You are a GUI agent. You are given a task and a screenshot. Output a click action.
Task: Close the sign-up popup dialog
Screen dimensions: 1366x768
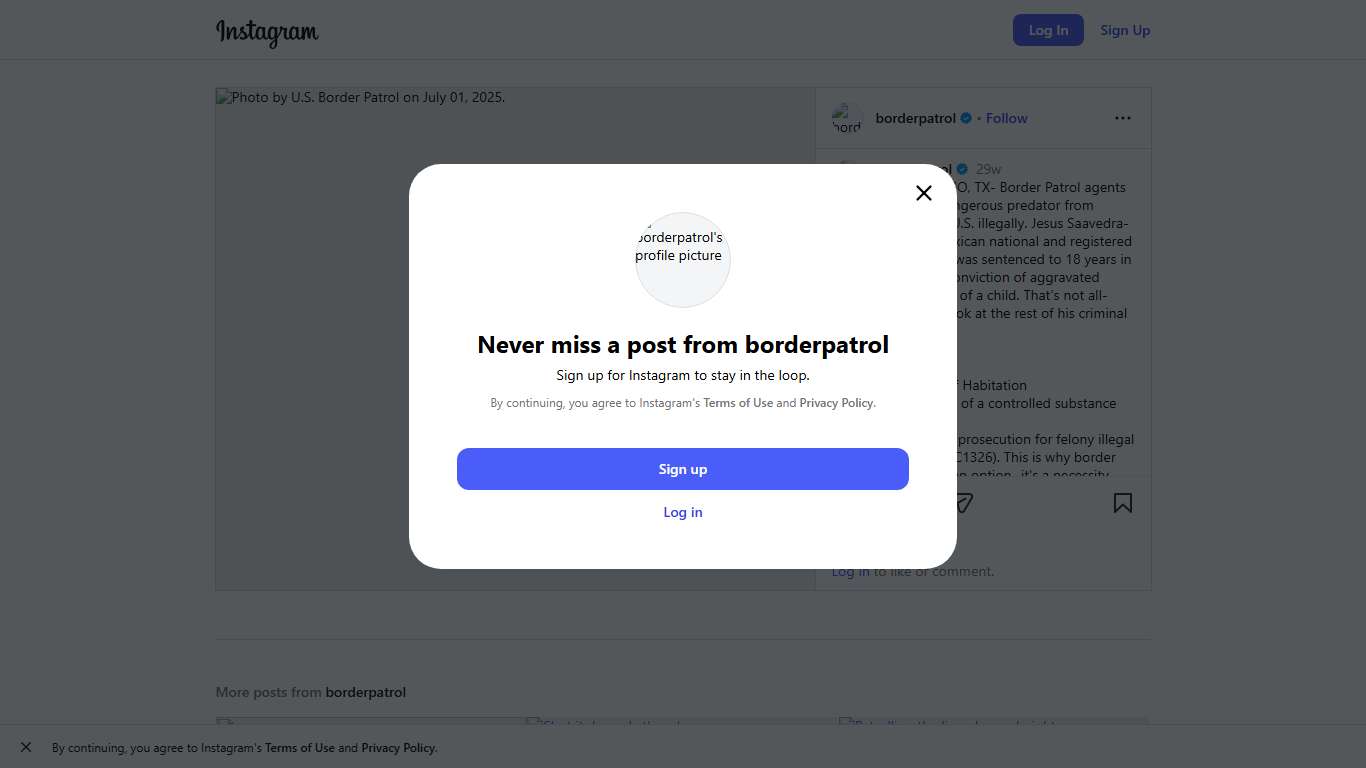point(924,193)
